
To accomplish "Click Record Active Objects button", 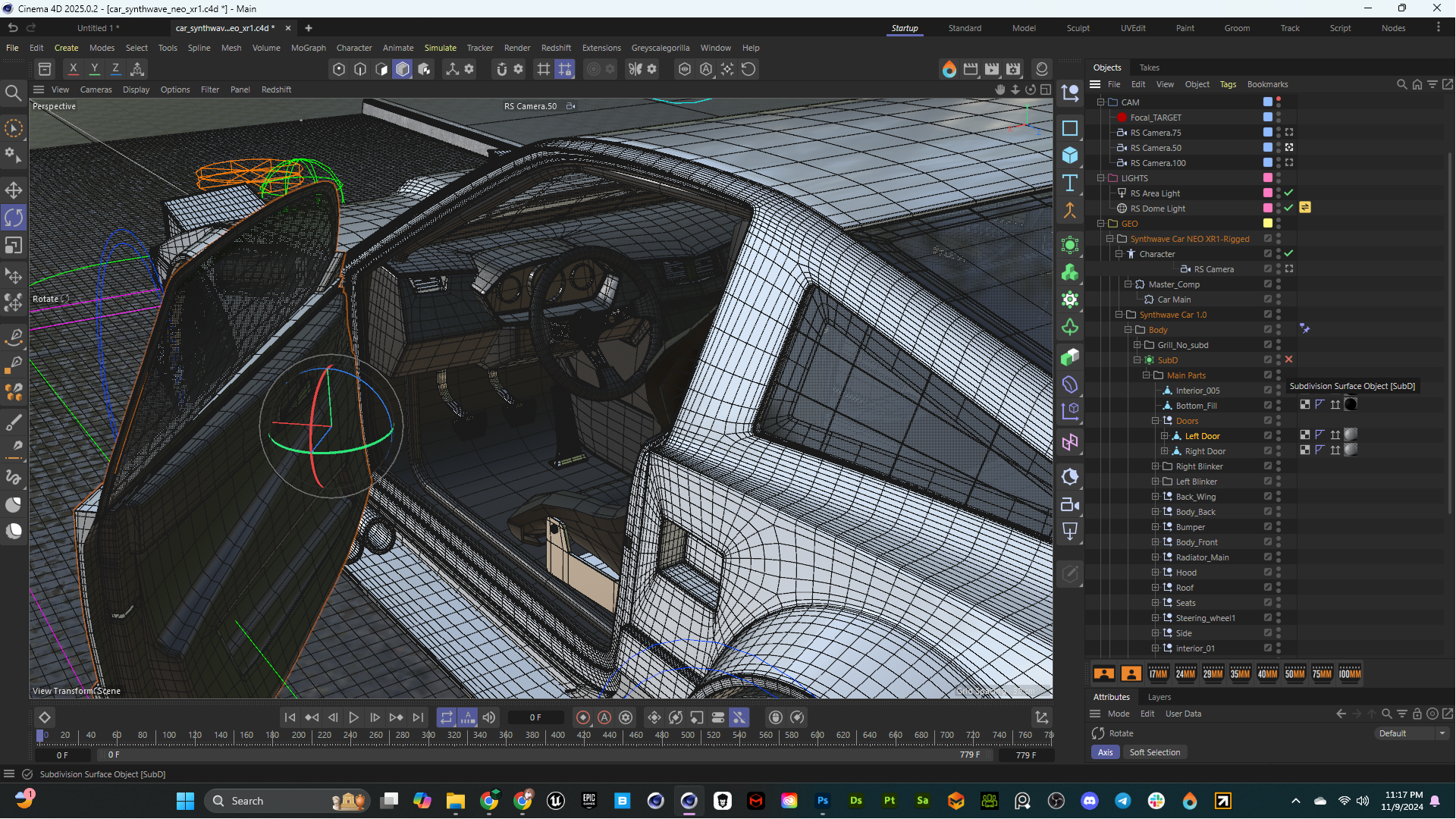I will 582,717.
